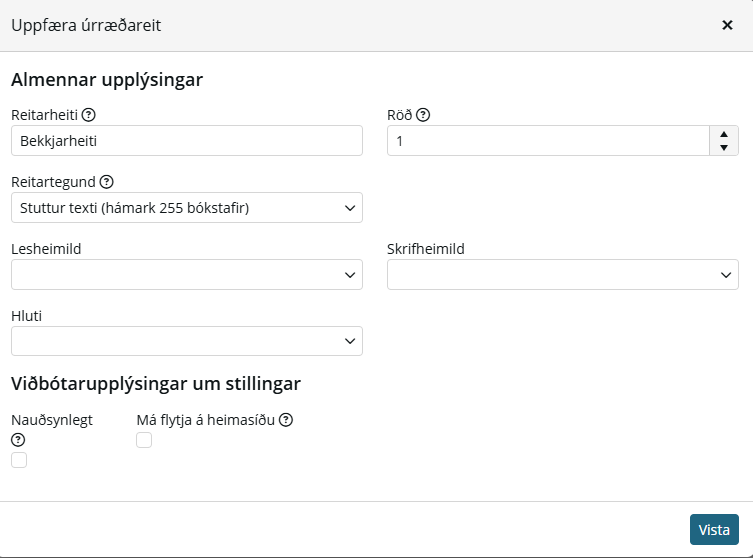Image resolution: width=753 pixels, height=558 pixels.
Task: Click help icon beside Má flytja á heimasíðu
Action: tap(286, 420)
